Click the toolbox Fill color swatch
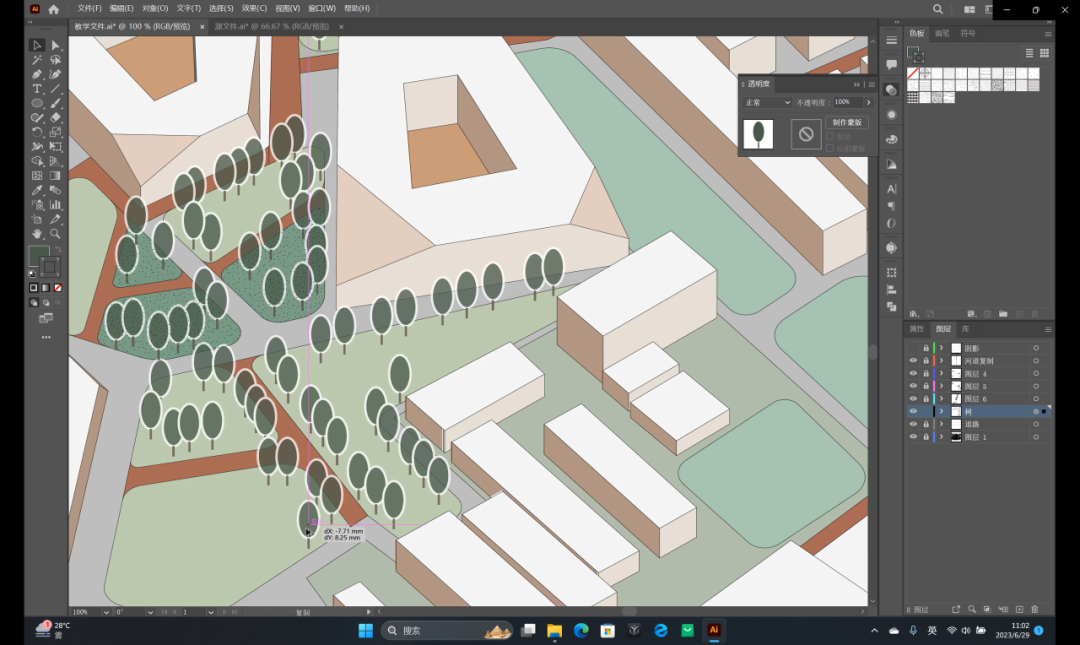The height and width of the screenshot is (645, 1080). pos(39,256)
